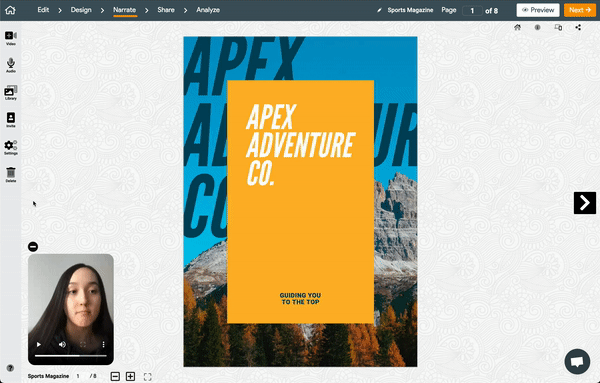600x383 pixels.
Task: Collapse the video narration with minus button
Action: click(x=33, y=247)
